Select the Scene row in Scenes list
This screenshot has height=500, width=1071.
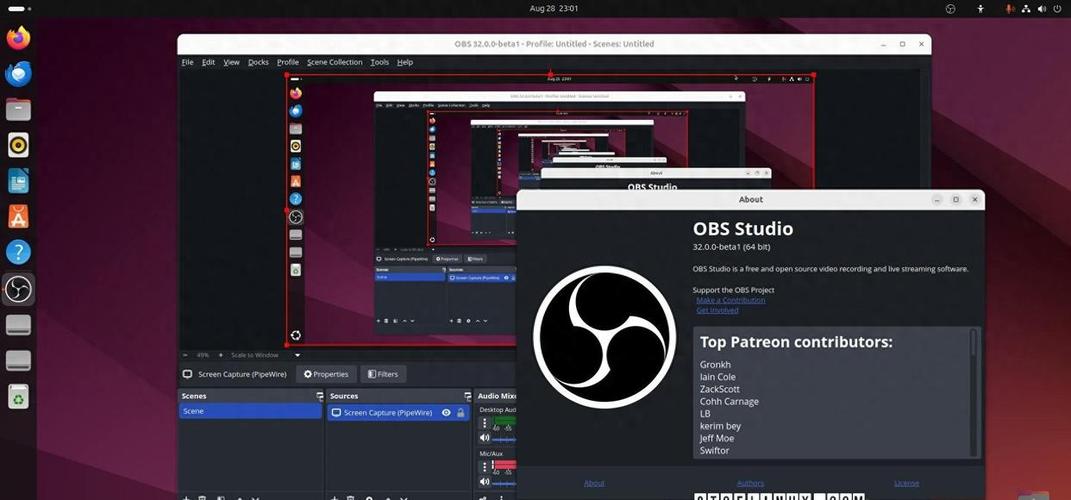[250, 411]
